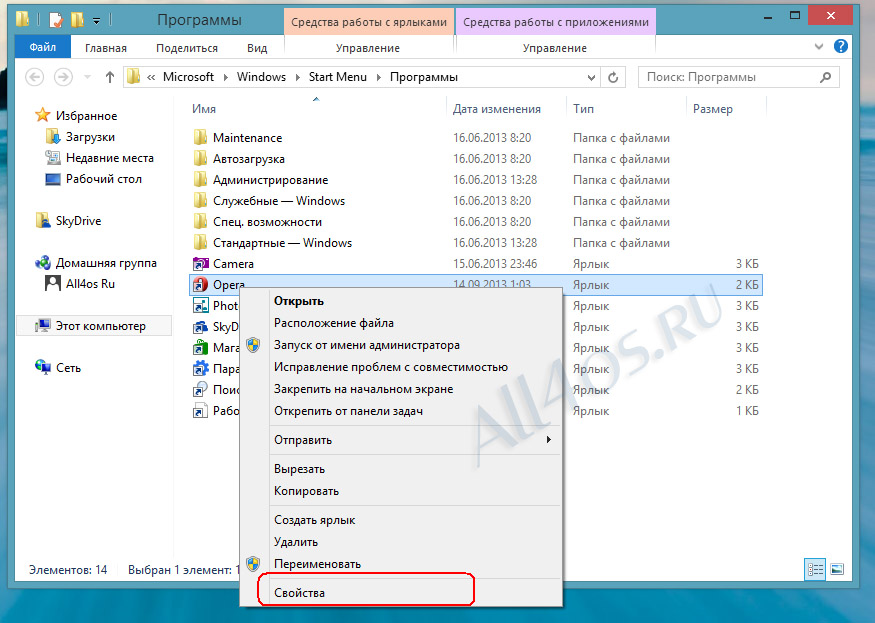Click the new folder quick access icon

click(x=78, y=20)
